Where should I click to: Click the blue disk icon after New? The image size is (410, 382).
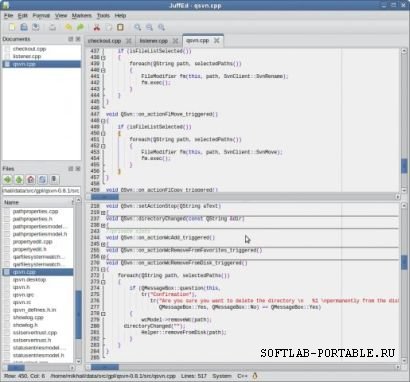[x=24, y=27]
